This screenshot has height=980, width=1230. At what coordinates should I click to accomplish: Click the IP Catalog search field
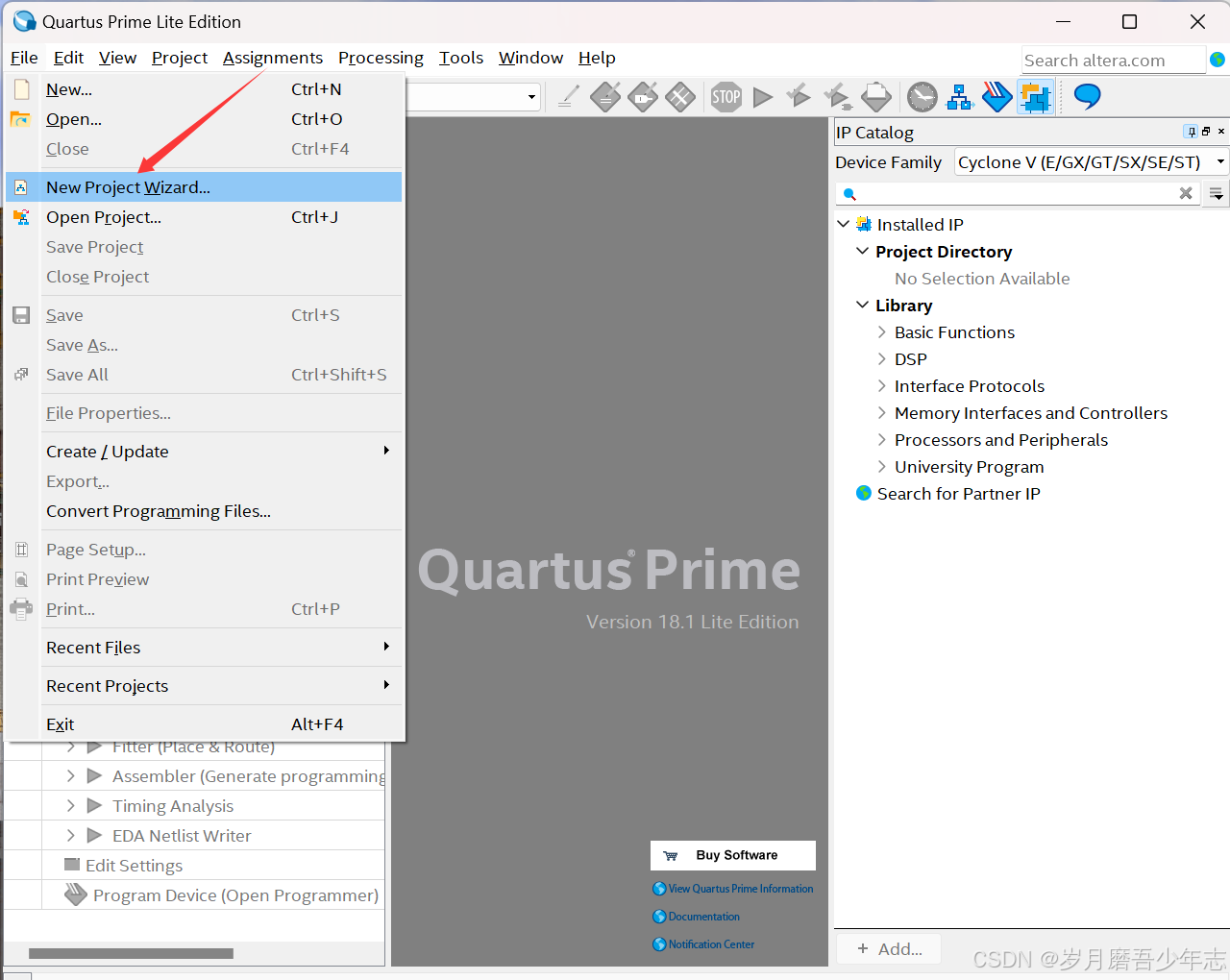tap(1019, 193)
